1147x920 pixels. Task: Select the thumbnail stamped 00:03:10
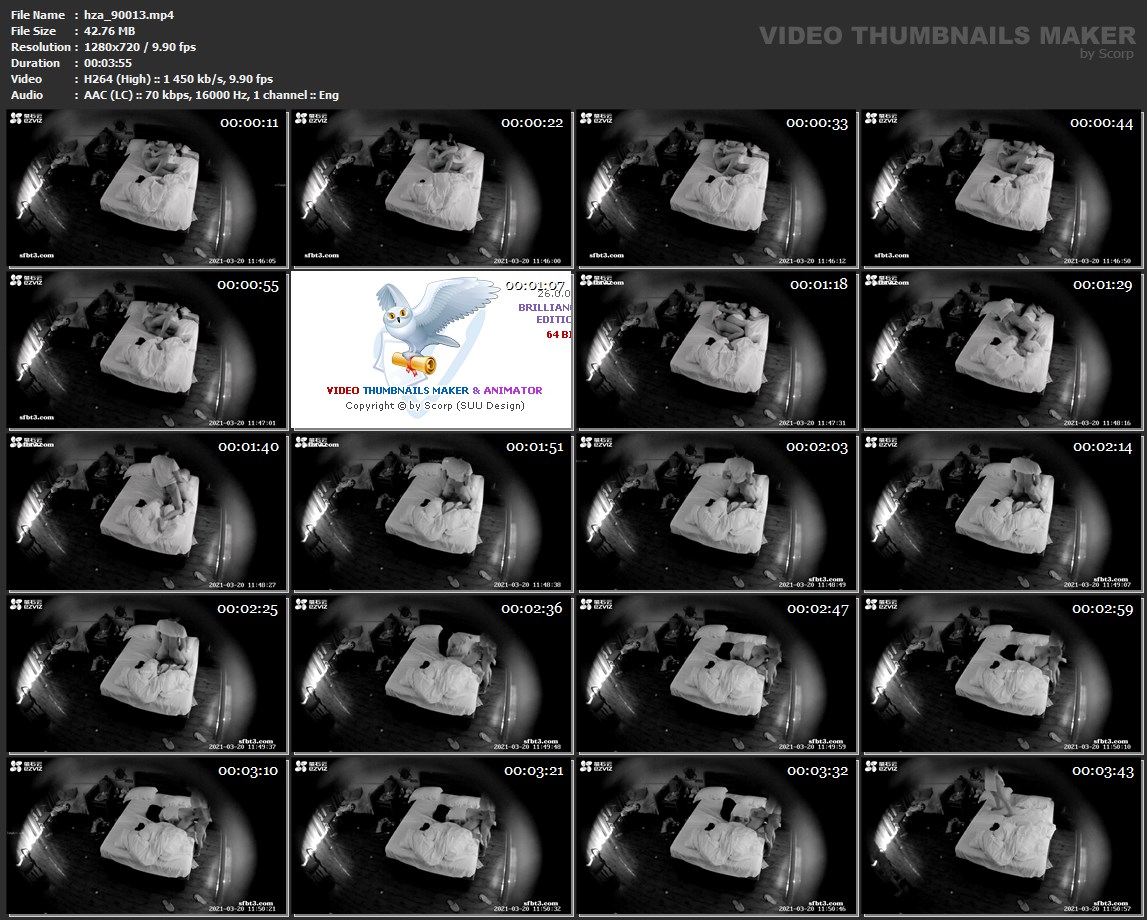(x=147, y=836)
